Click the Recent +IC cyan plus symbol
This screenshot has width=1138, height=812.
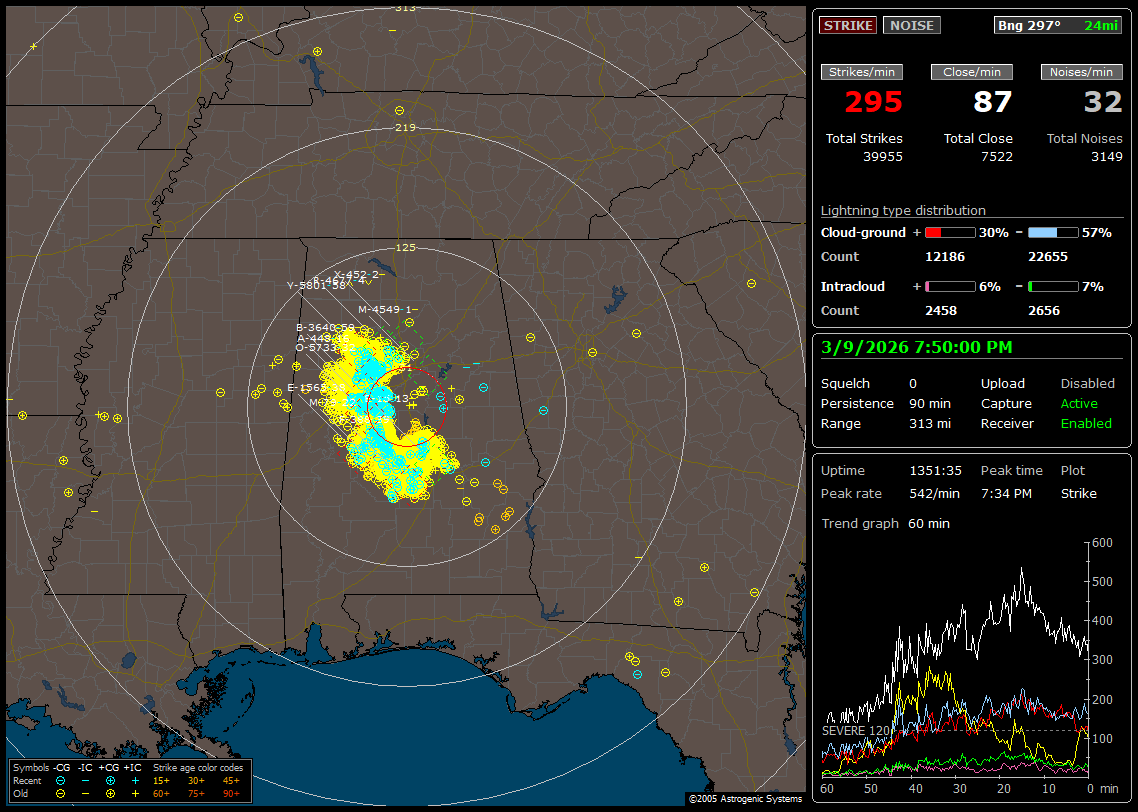tap(135, 780)
